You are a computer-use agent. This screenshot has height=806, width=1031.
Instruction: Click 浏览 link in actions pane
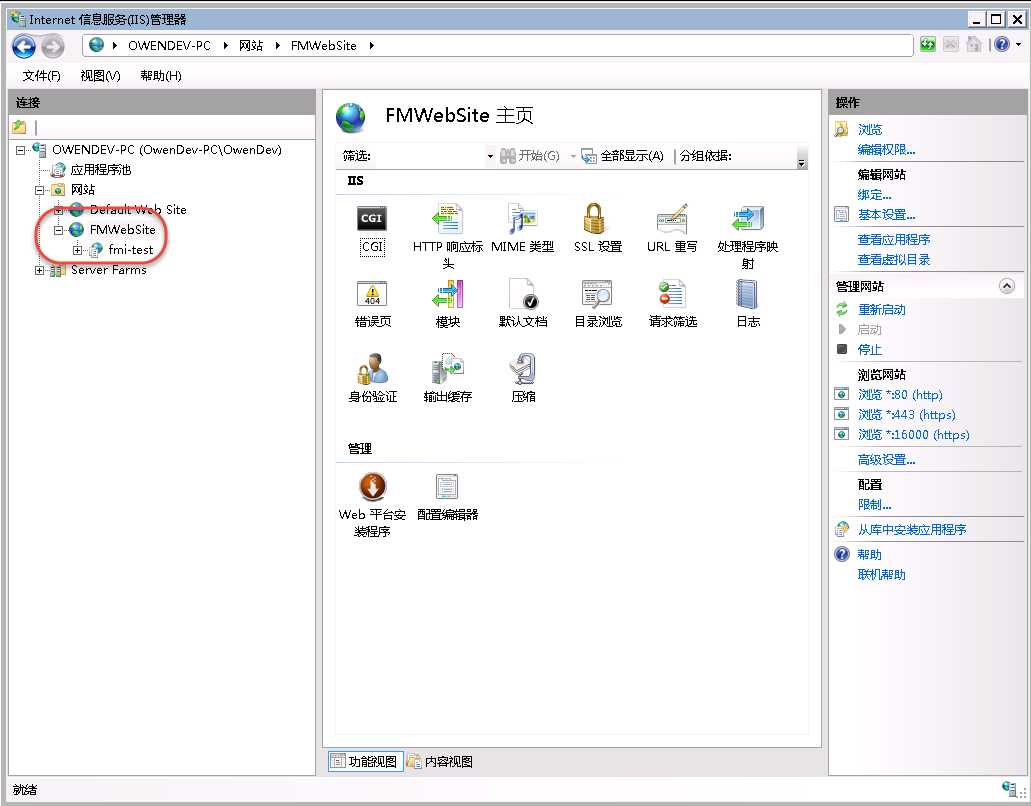[x=869, y=130]
